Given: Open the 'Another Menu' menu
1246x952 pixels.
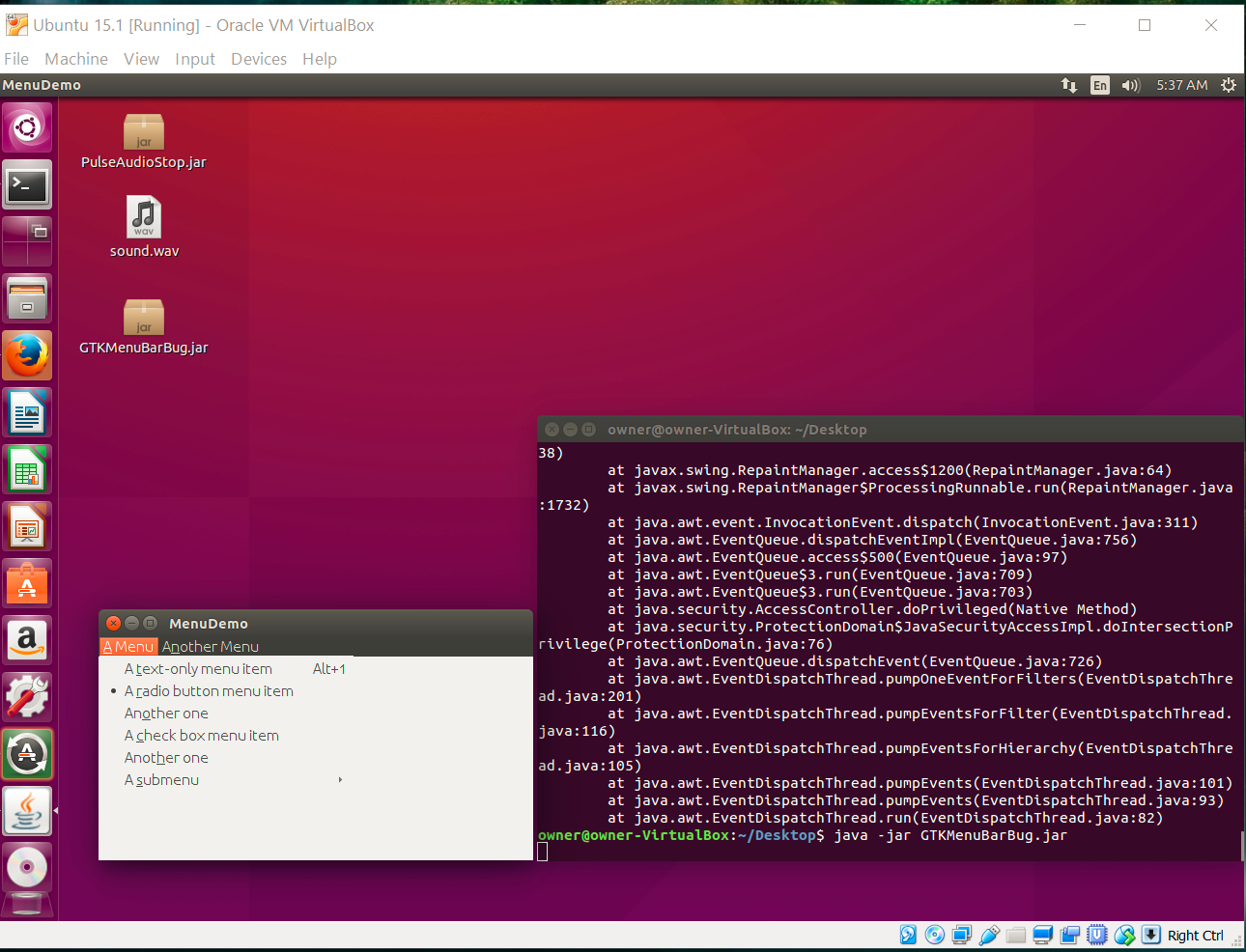Looking at the screenshot, I should click(x=211, y=647).
